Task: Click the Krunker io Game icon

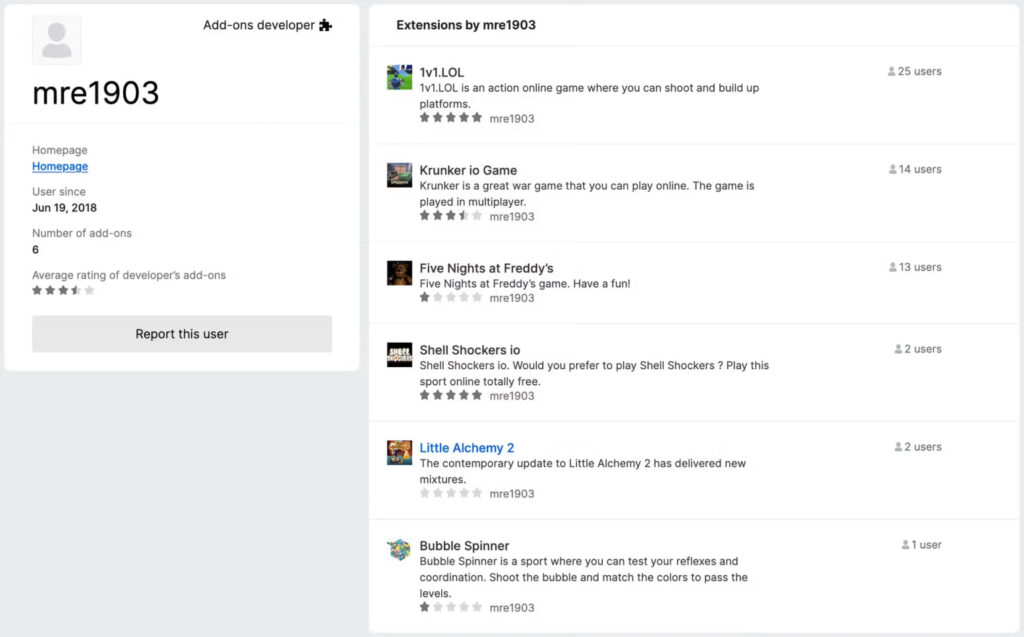Action: 399,176
